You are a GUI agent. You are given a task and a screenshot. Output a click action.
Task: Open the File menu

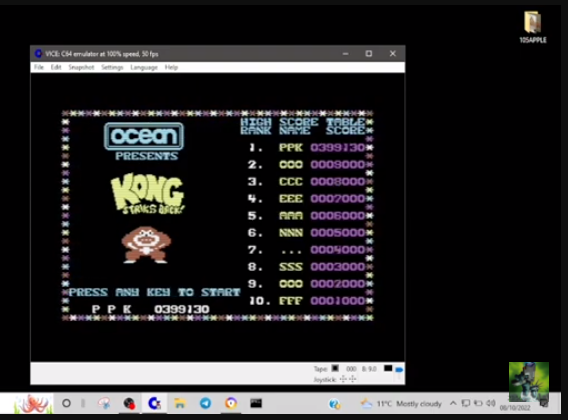pos(39,67)
